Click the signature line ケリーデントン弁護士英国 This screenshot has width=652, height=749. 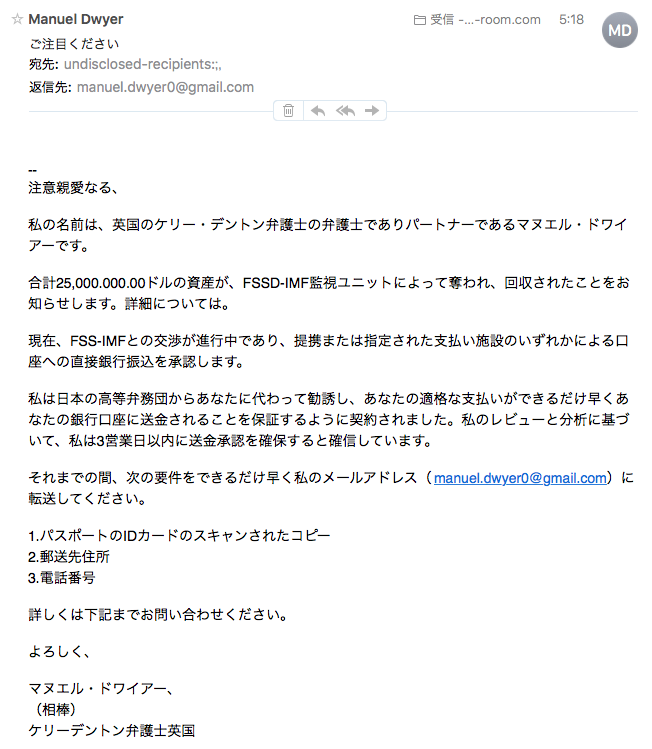click(x=112, y=730)
